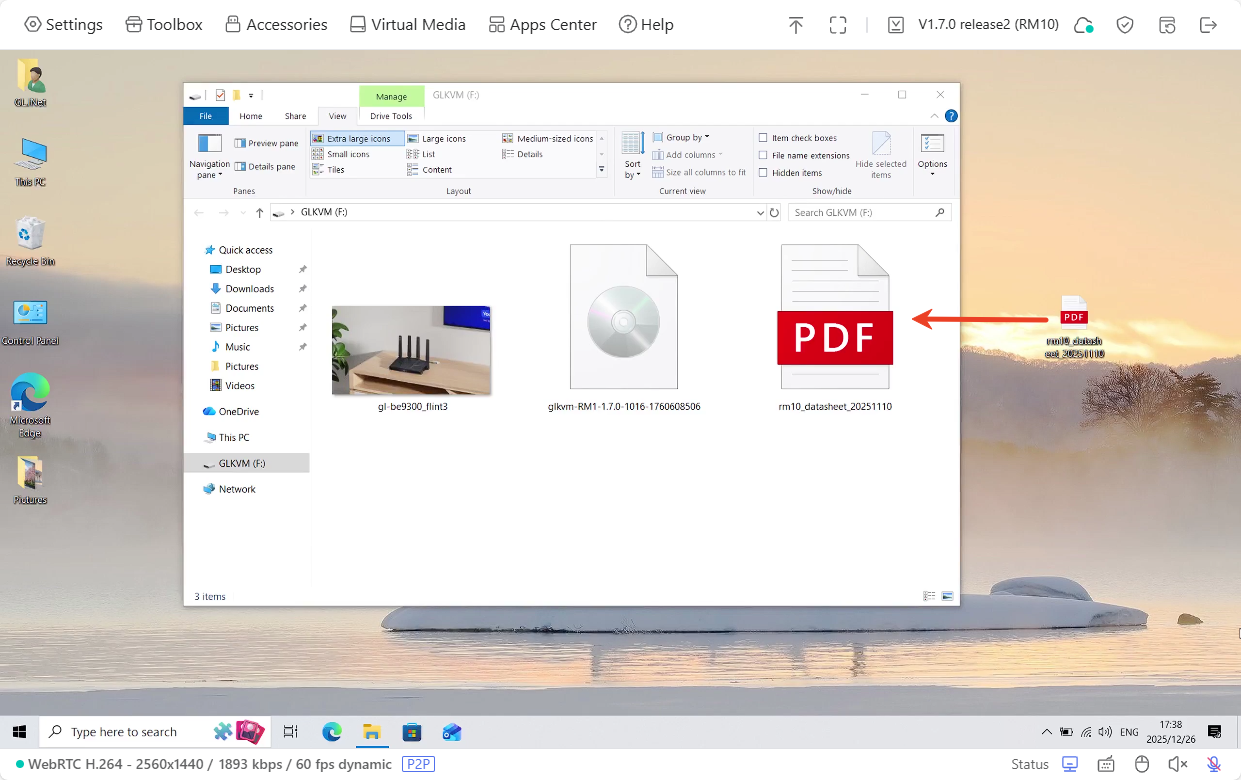Mute the remote speaker from the status bar
The image size is (1241, 780).
tap(1178, 764)
